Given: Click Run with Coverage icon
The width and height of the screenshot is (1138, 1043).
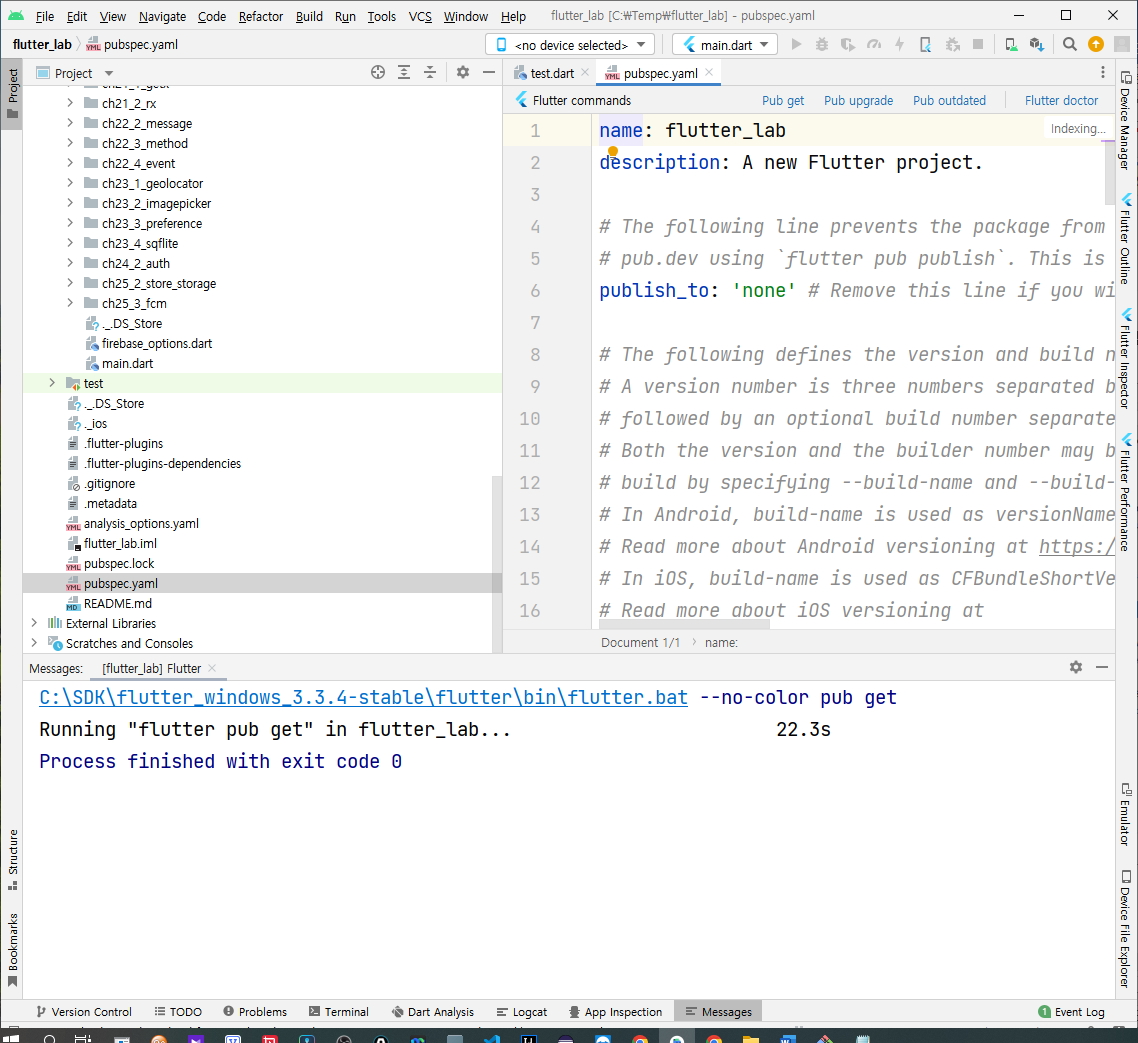Looking at the screenshot, I should (x=848, y=44).
